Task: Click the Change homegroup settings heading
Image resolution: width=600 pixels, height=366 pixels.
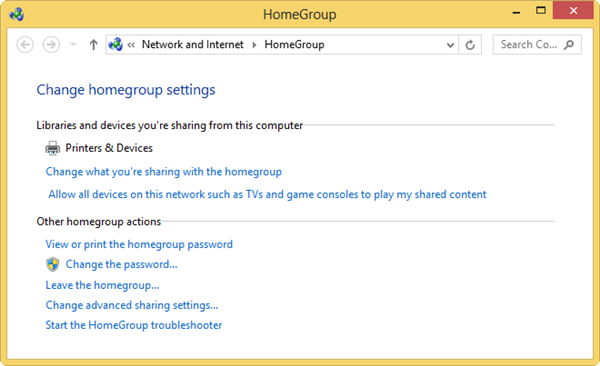Action: pyautogui.click(x=126, y=90)
